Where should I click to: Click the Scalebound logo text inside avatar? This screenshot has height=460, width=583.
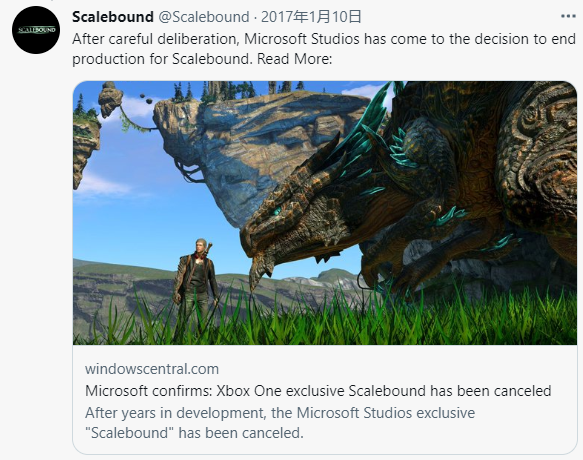36,30
